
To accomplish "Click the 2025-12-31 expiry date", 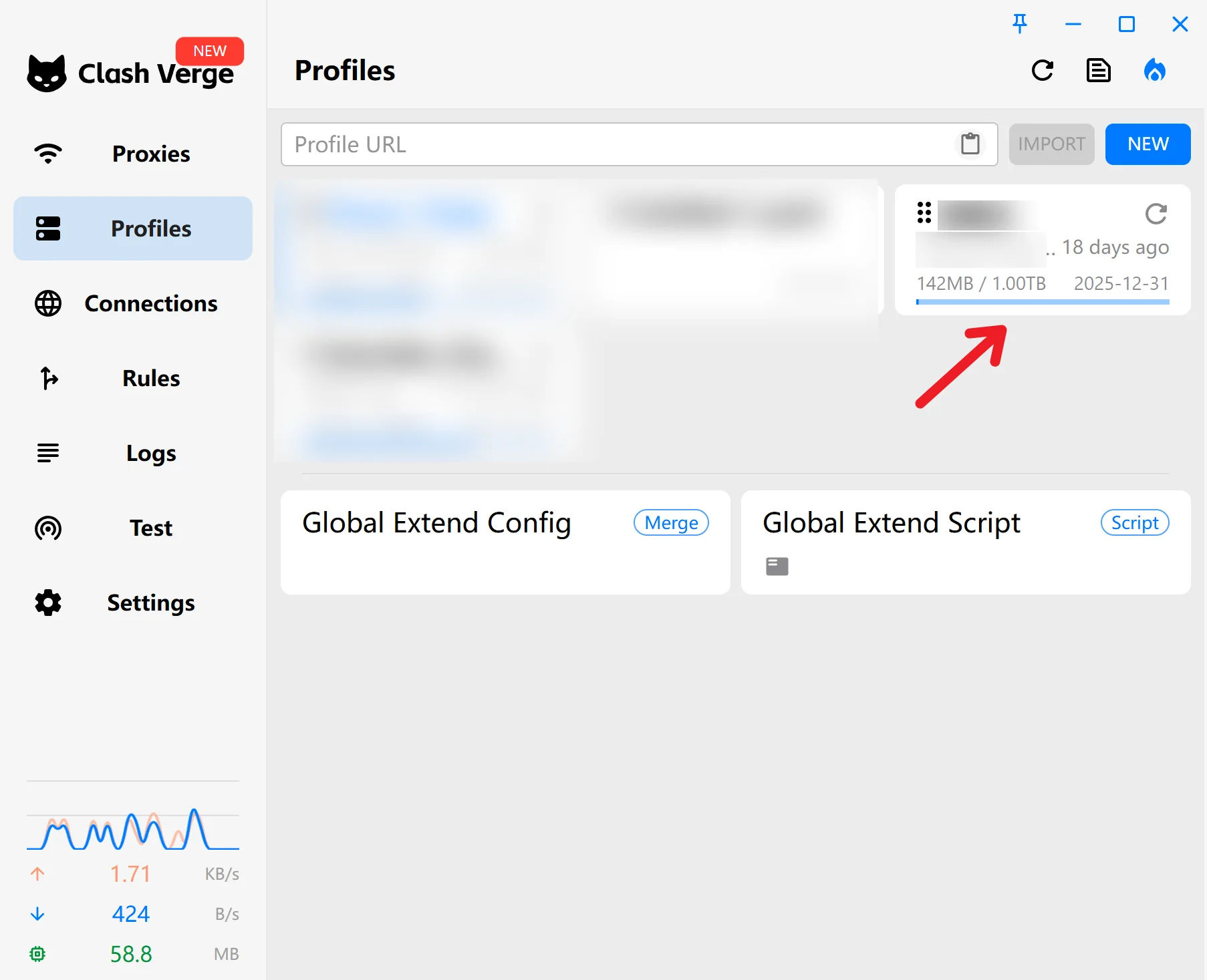I will click(1121, 283).
